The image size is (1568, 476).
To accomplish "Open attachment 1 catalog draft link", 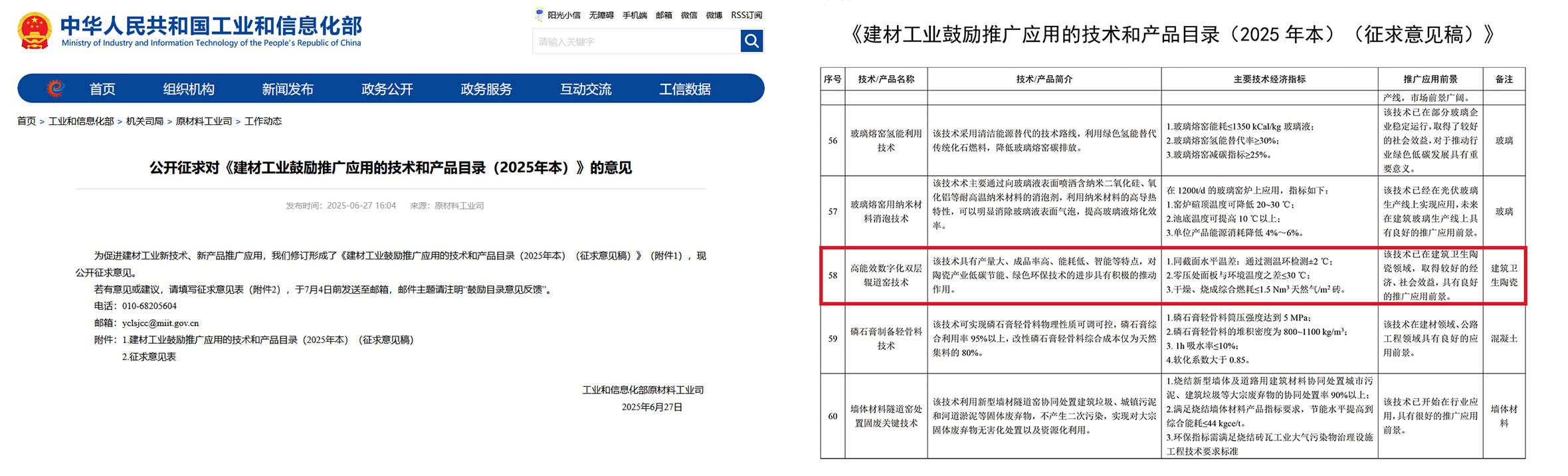I will (268, 340).
